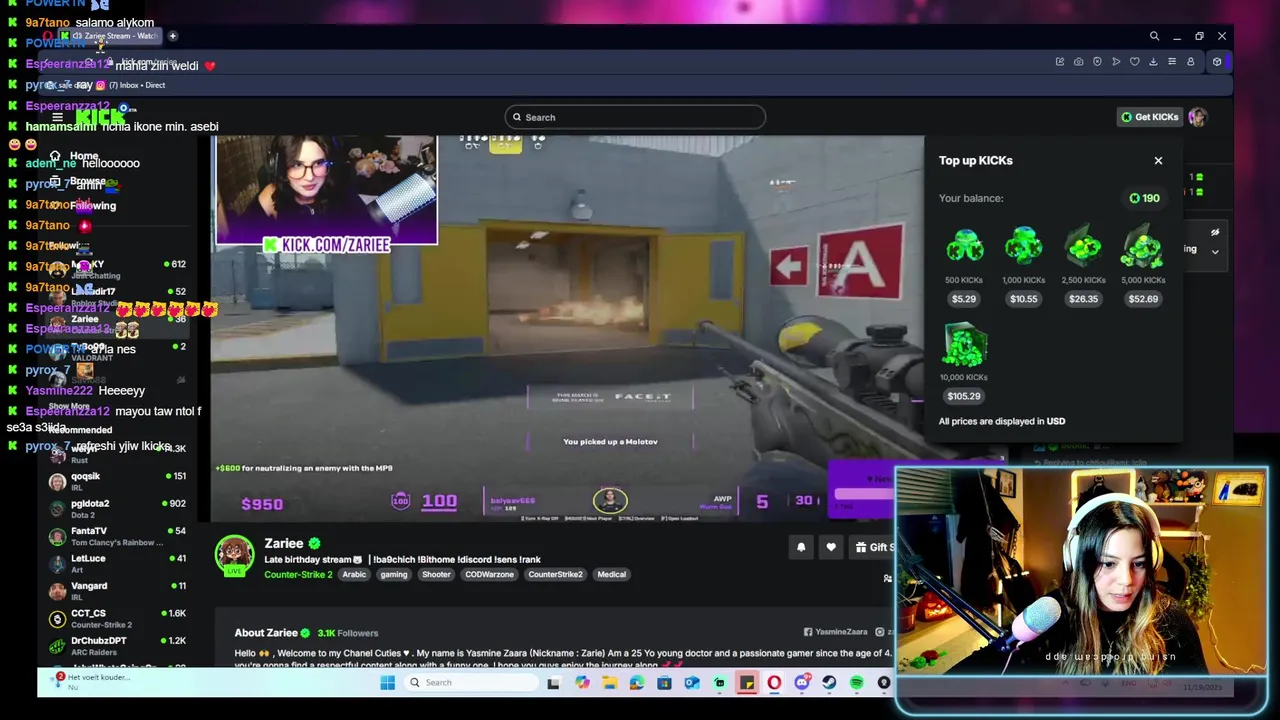1280x720 pixels.
Task: Open Zariee's live channel avatar
Action: point(234,556)
